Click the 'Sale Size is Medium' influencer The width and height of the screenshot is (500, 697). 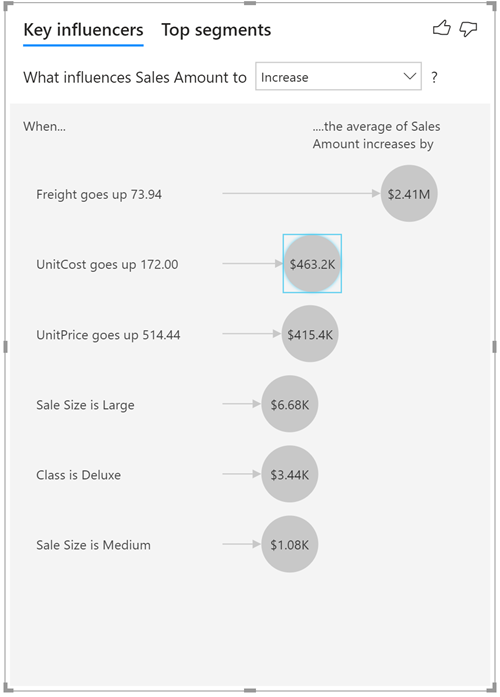coord(93,545)
